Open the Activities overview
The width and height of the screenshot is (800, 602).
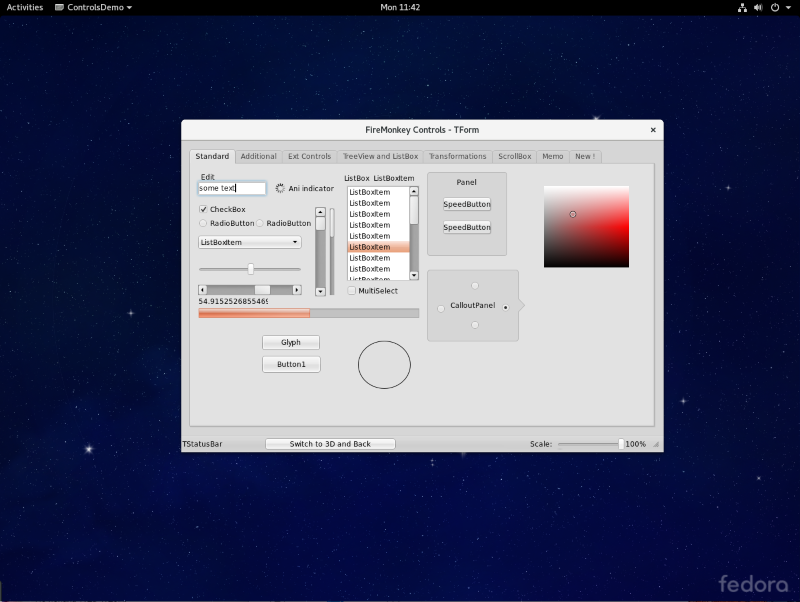(x=24, y=7)
